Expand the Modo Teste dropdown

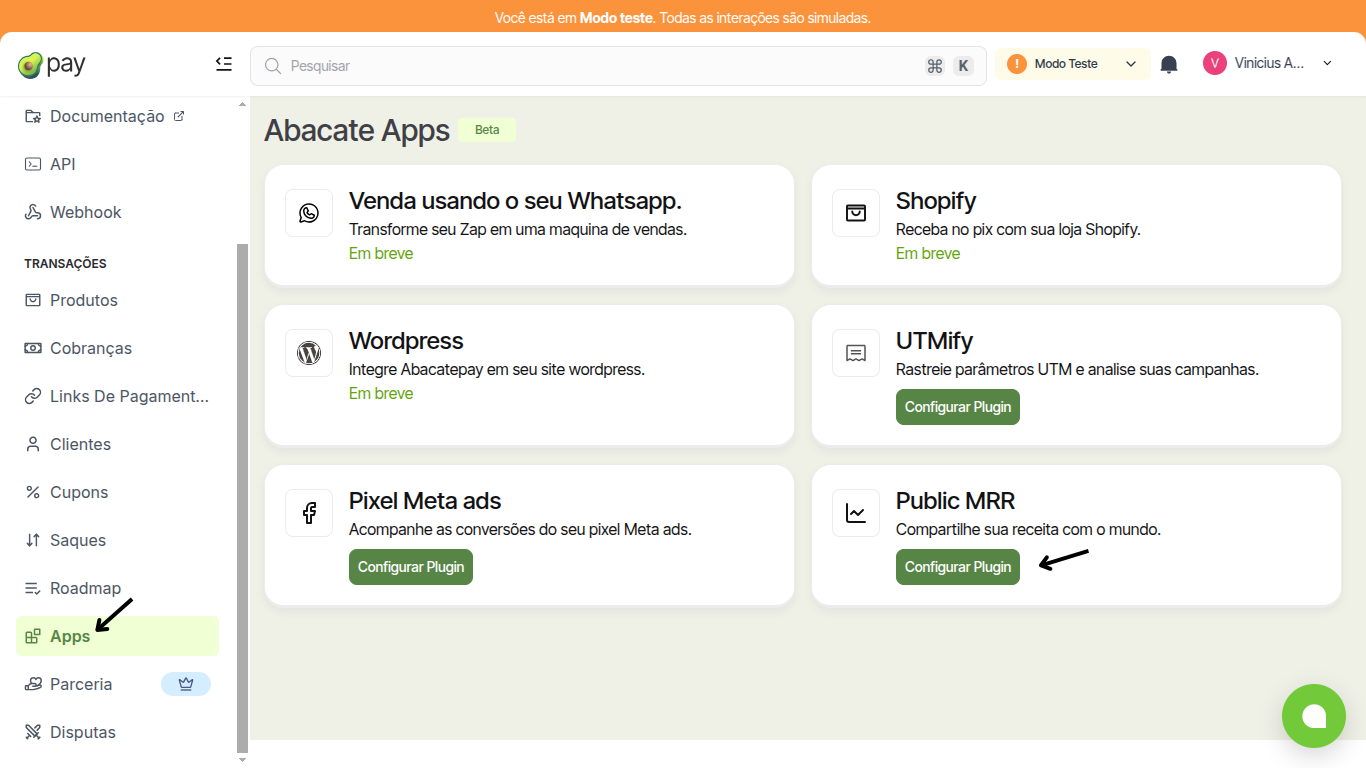point(1072,63)
